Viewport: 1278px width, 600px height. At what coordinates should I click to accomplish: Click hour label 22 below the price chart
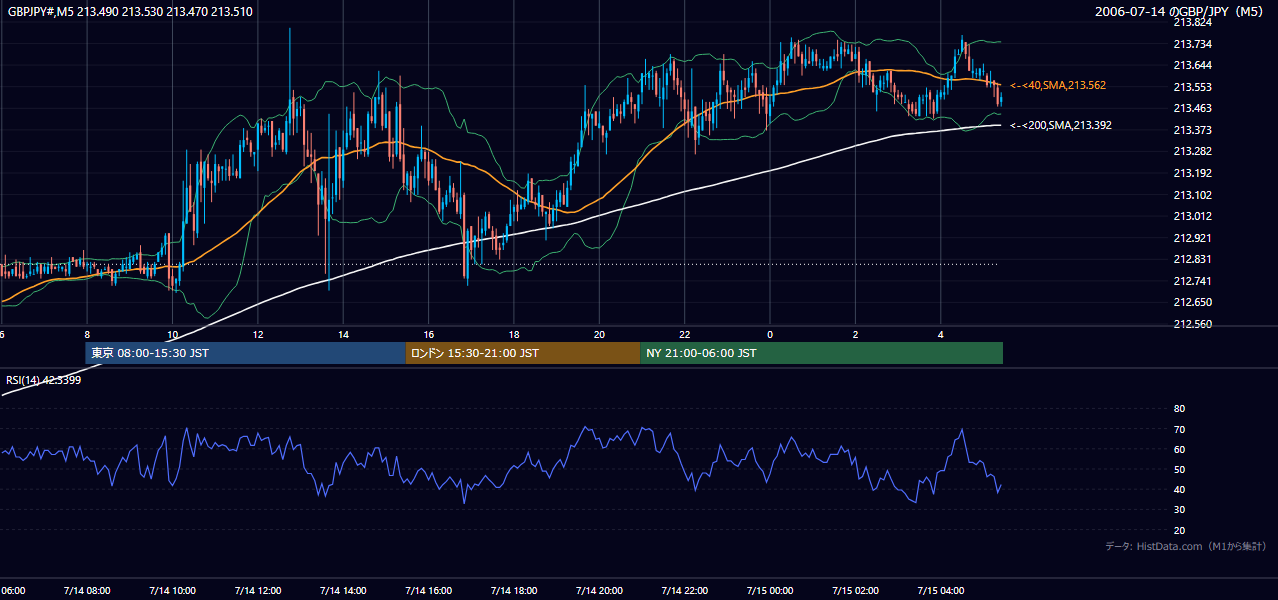[x=684, y=334]
